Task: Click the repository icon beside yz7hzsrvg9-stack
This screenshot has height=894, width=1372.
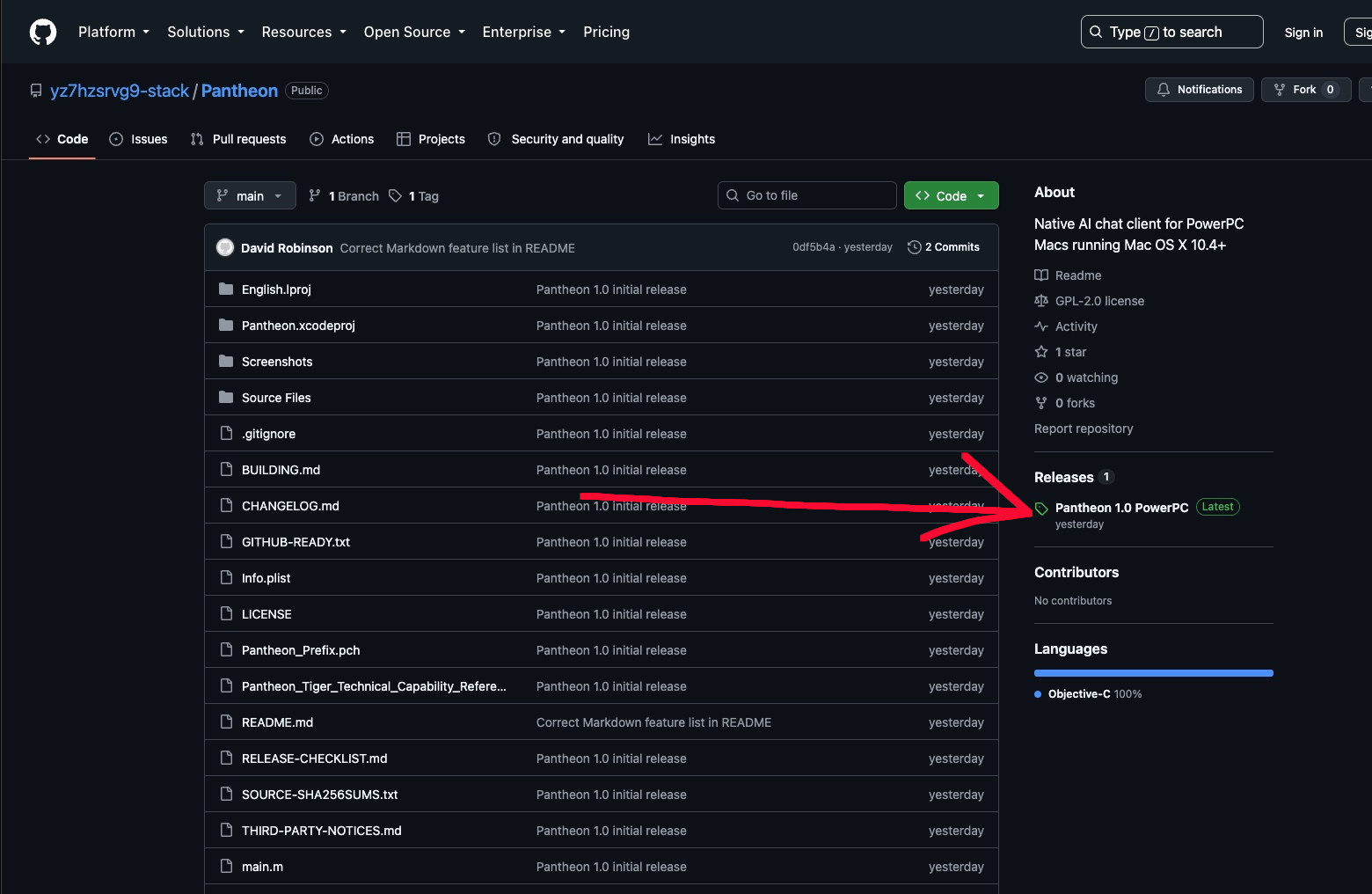Action: tap(36, 91)
